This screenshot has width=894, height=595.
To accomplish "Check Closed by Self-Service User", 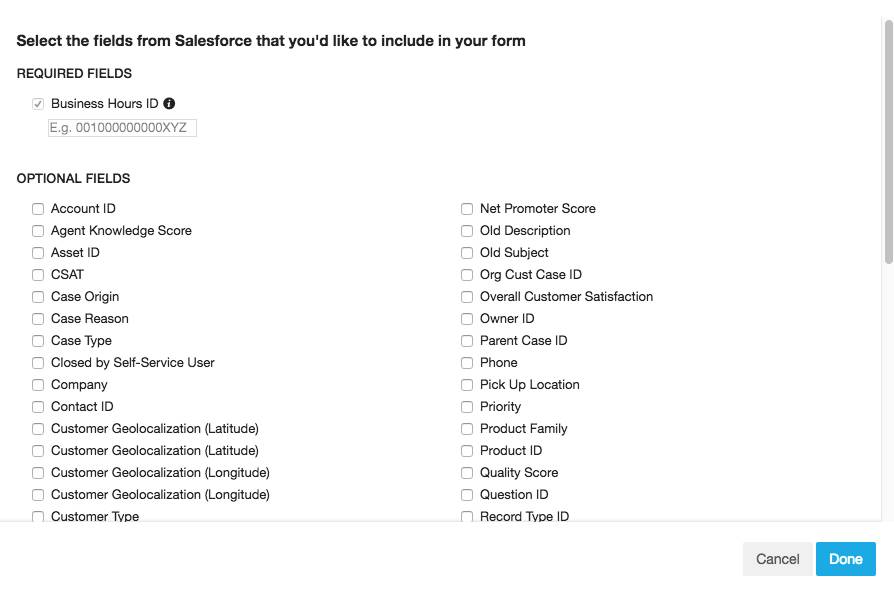I will pos(38,363).
